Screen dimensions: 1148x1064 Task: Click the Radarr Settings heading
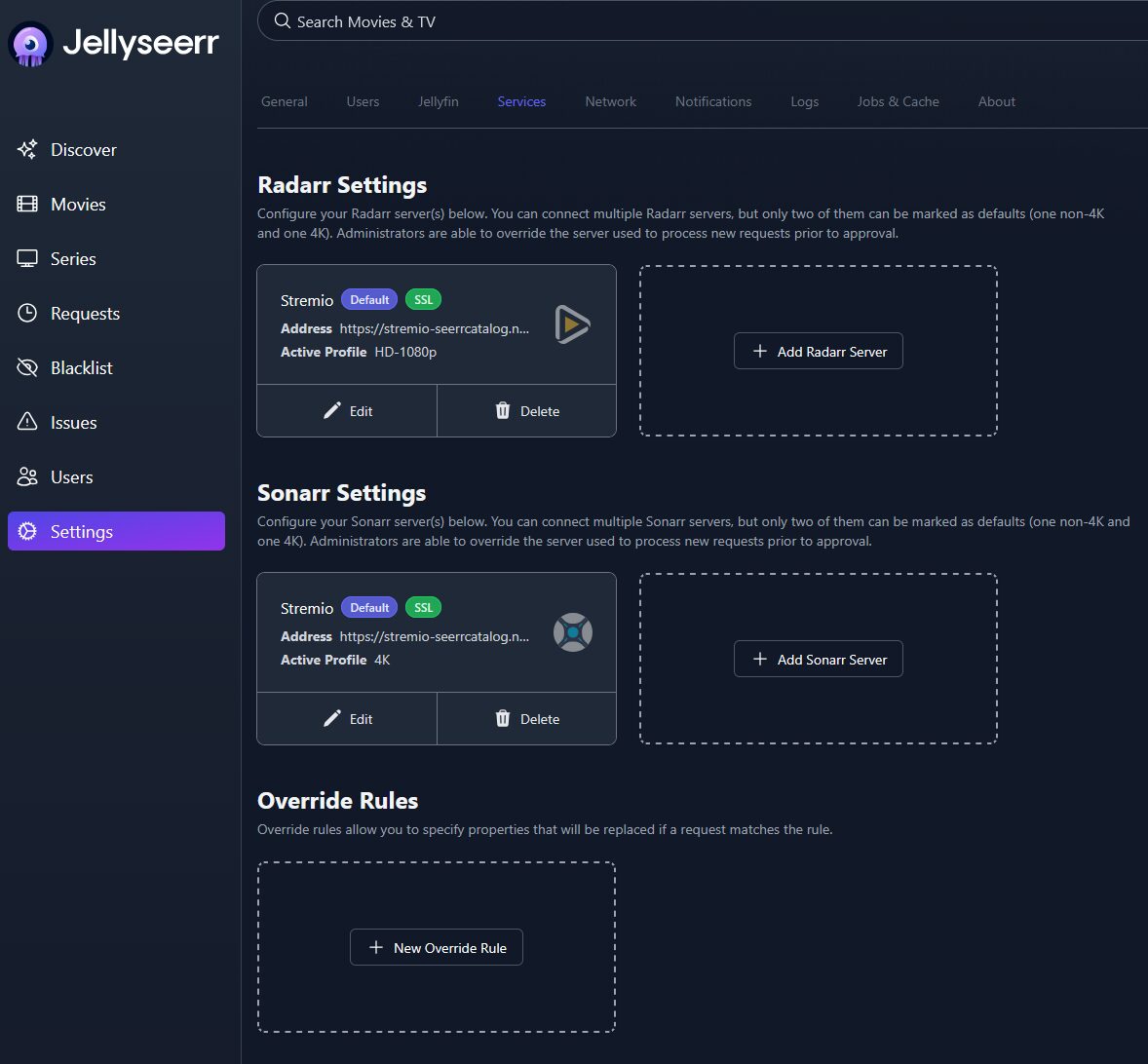tap(342, 185)
